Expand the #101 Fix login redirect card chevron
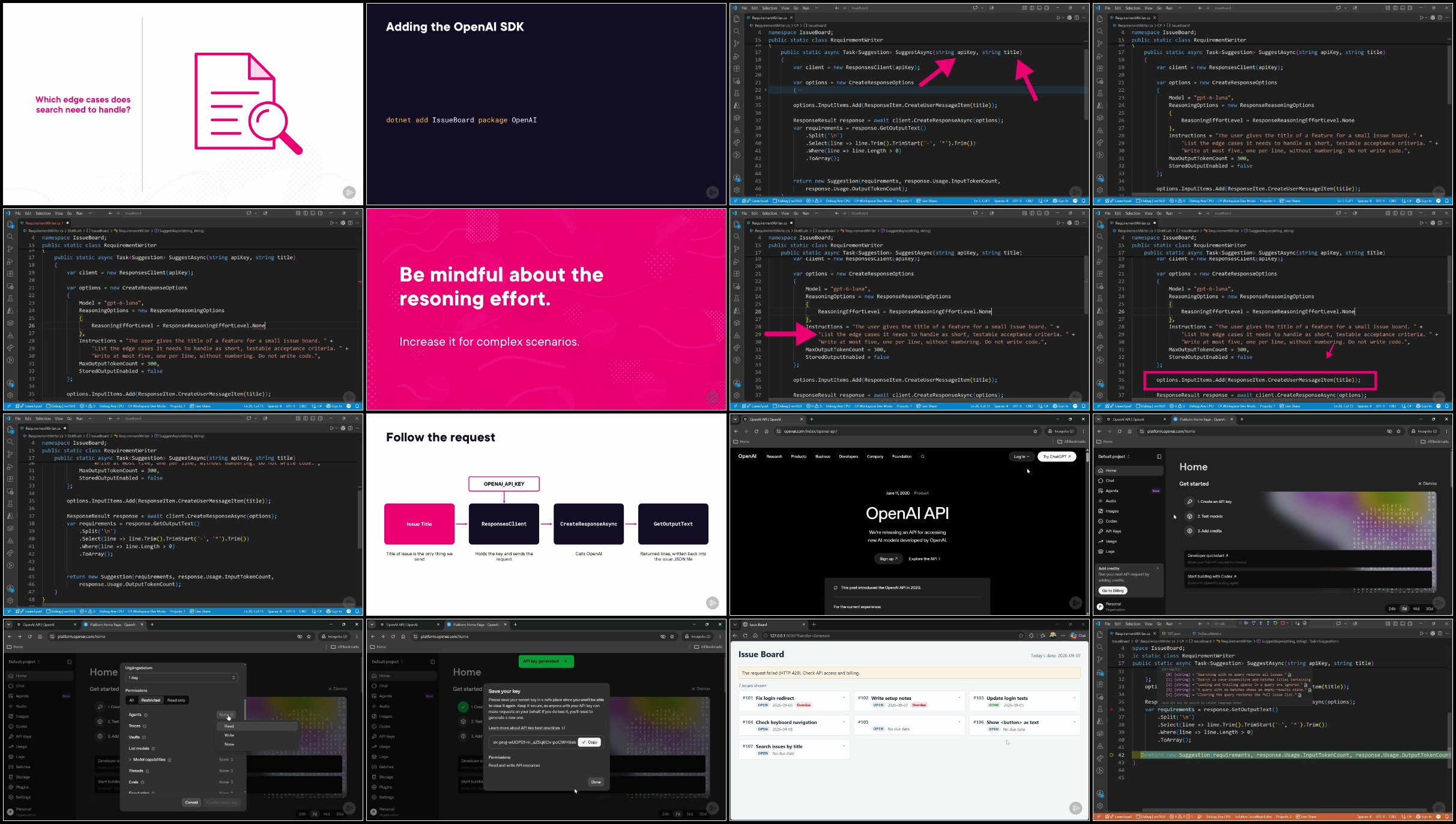 (844, 698)
